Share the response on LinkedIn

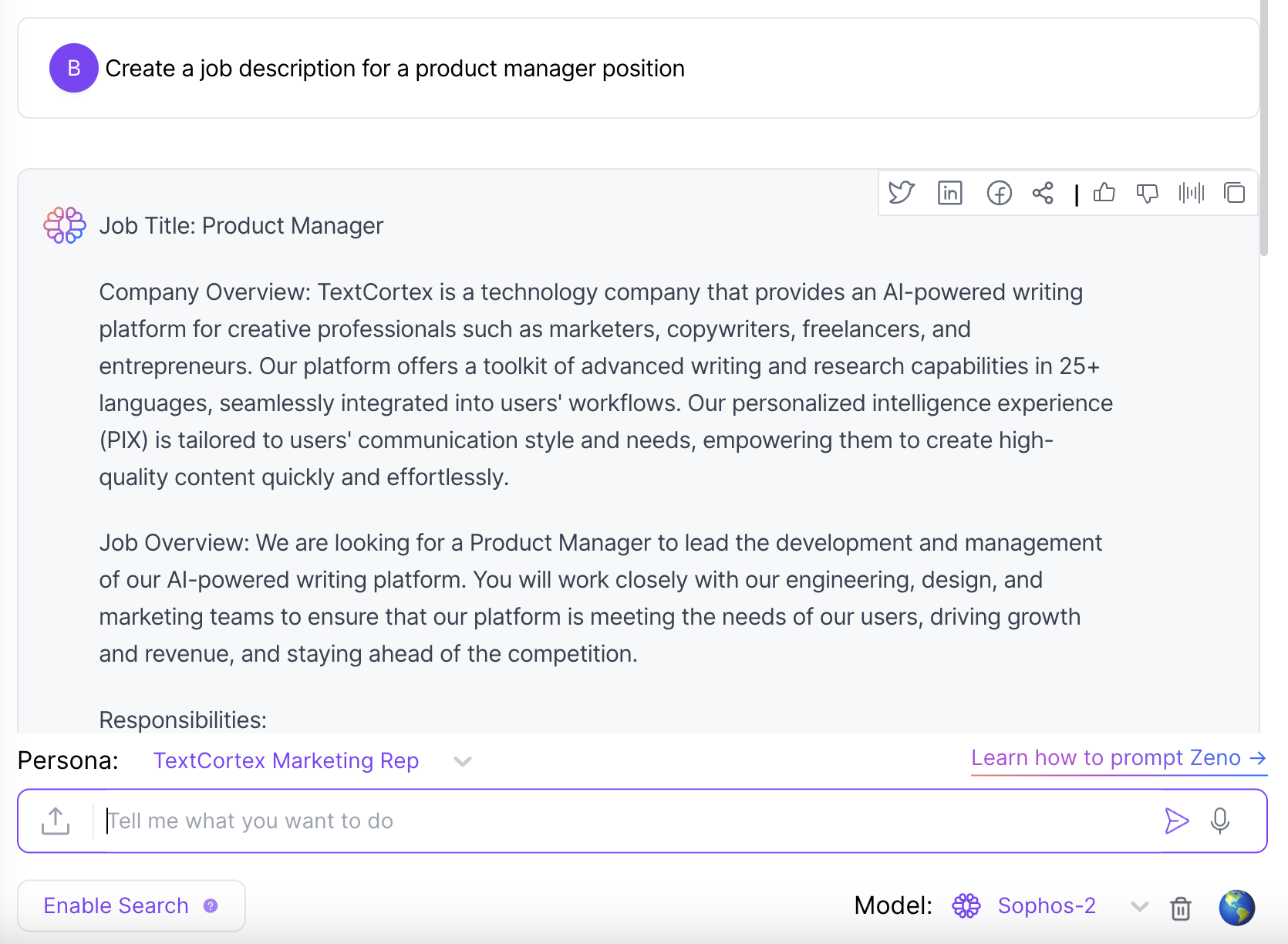click(x=949, y=193)
